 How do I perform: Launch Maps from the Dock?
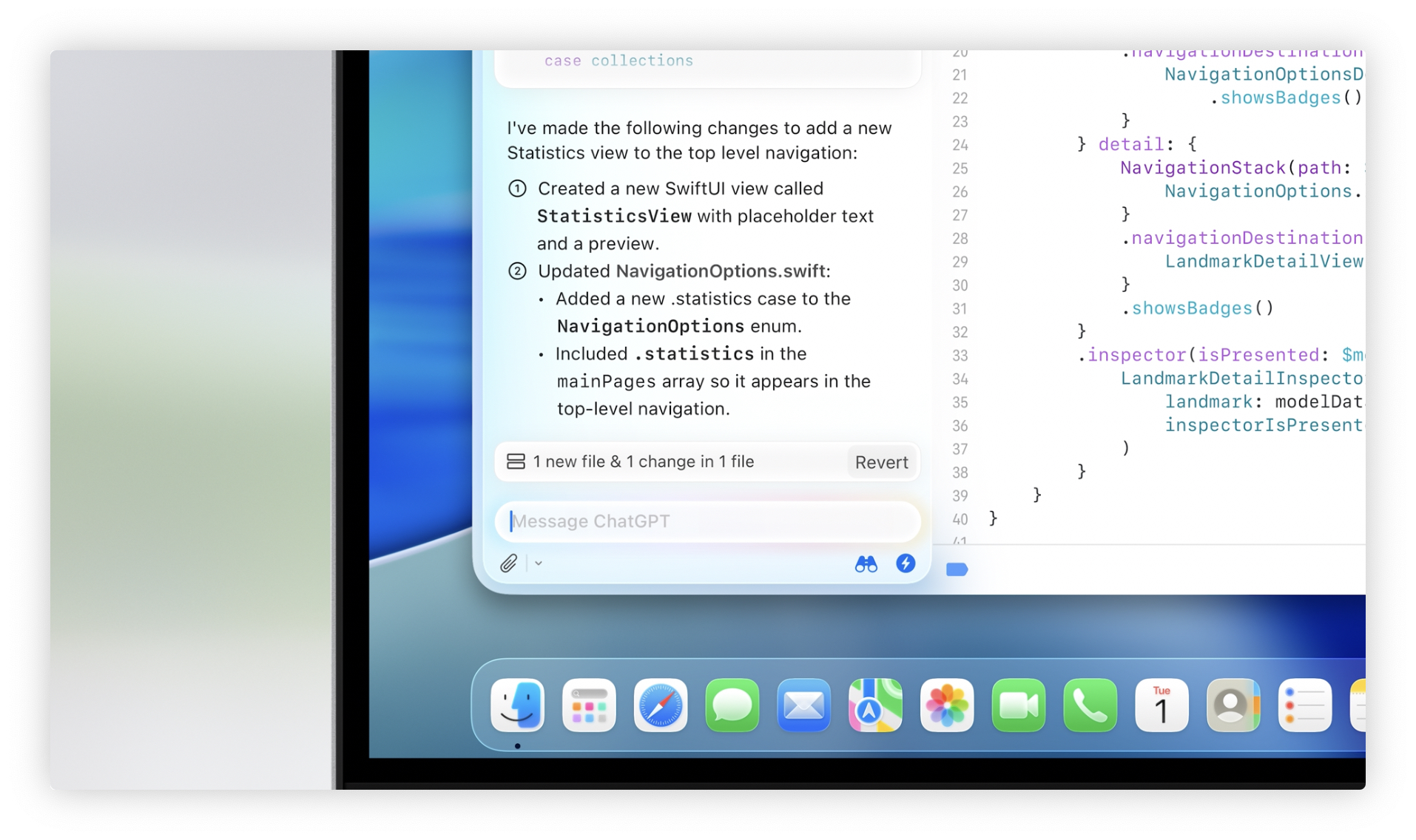[875, 705]
